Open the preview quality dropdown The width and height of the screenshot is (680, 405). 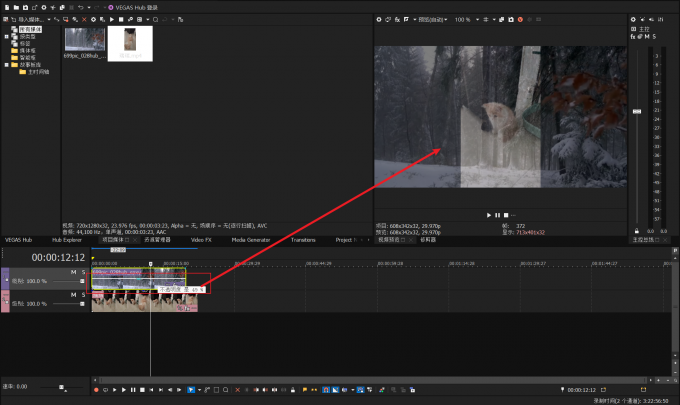(x=434, y=19)
